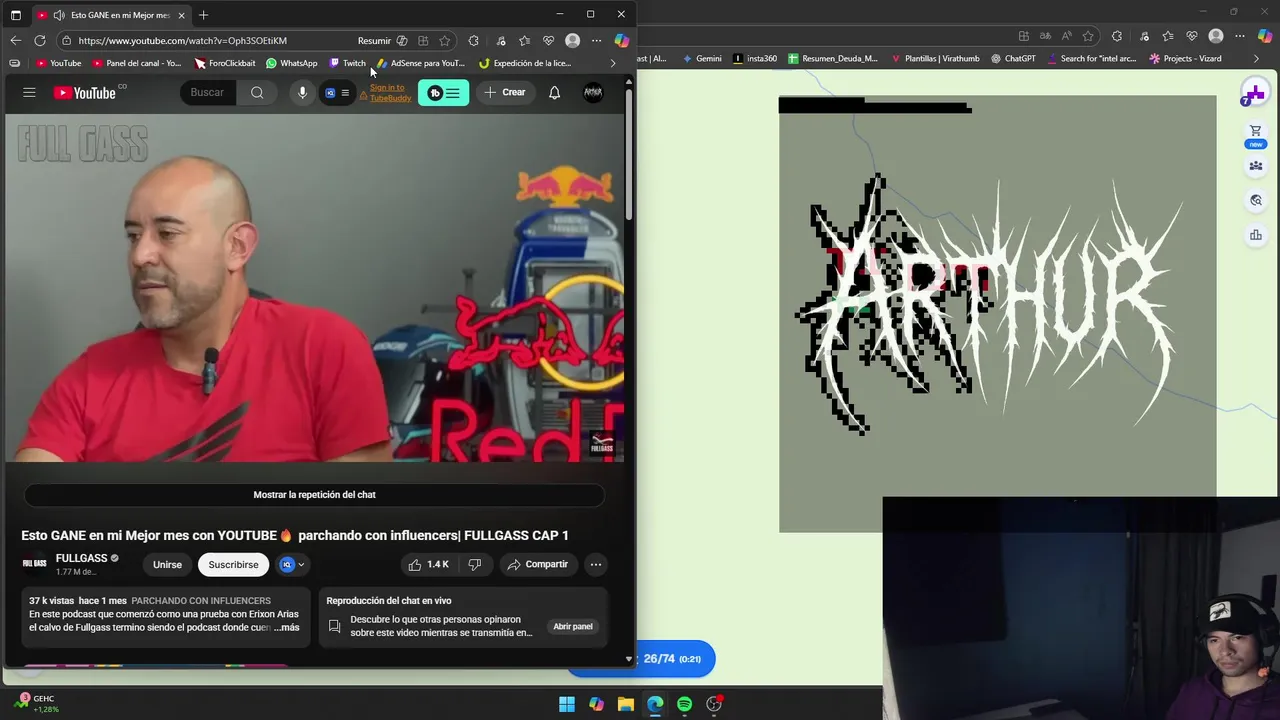Open YouTube notifications bell
Image resolution: width=1280 pixels, height=720 pixels.
(554, 92)
